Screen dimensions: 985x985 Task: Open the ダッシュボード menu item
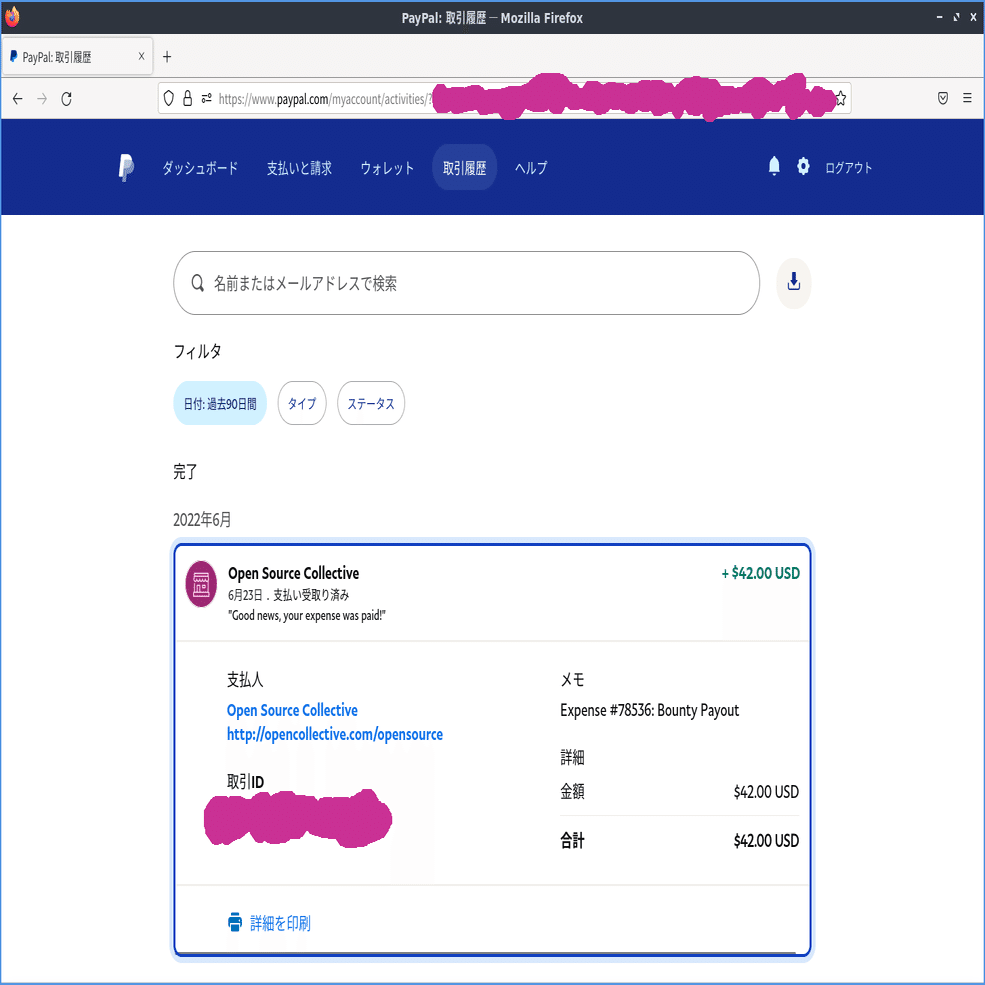point(200,168)
